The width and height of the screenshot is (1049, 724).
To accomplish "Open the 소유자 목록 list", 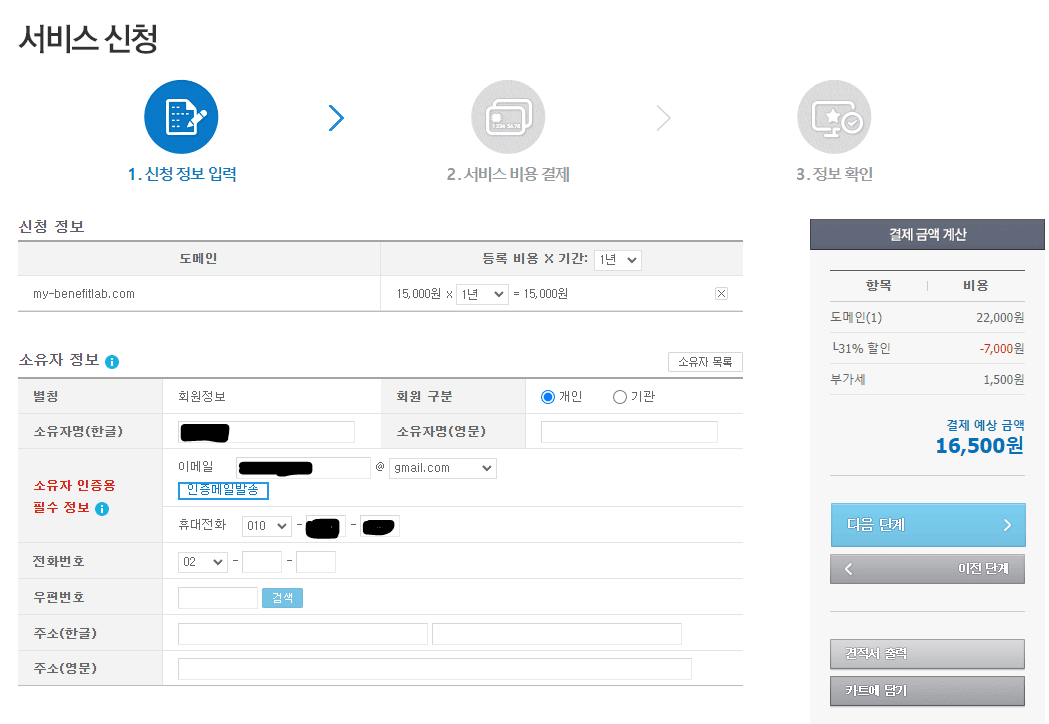I will (x=705, y=362).
